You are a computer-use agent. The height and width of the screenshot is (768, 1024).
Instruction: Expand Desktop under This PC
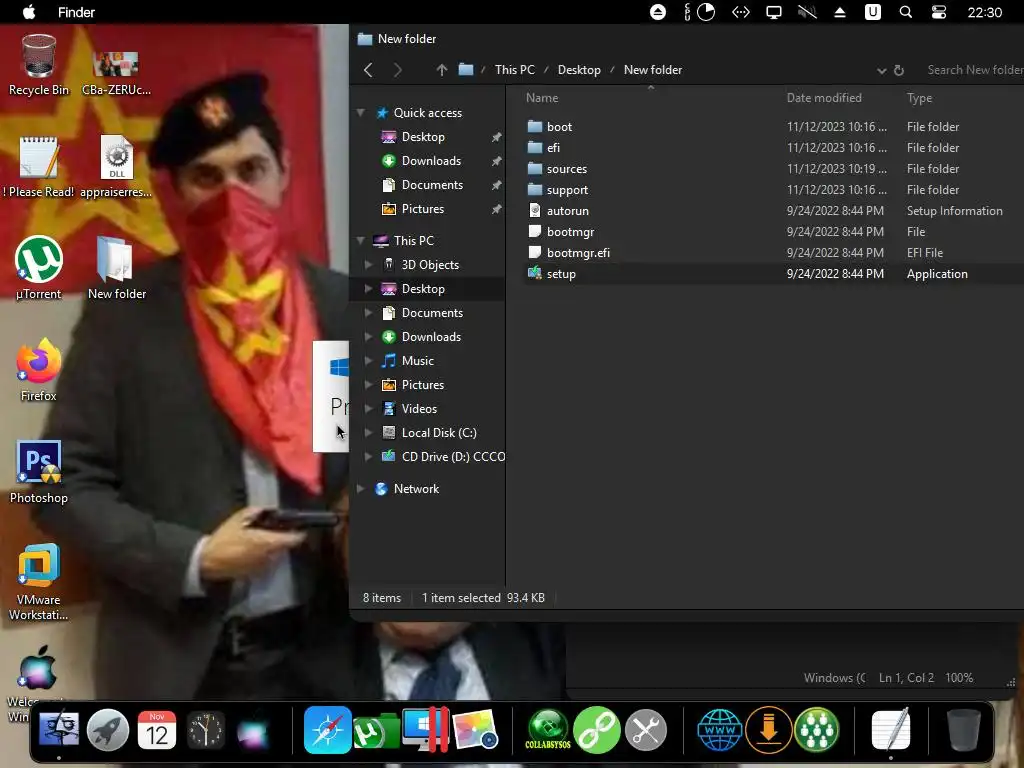369,289
